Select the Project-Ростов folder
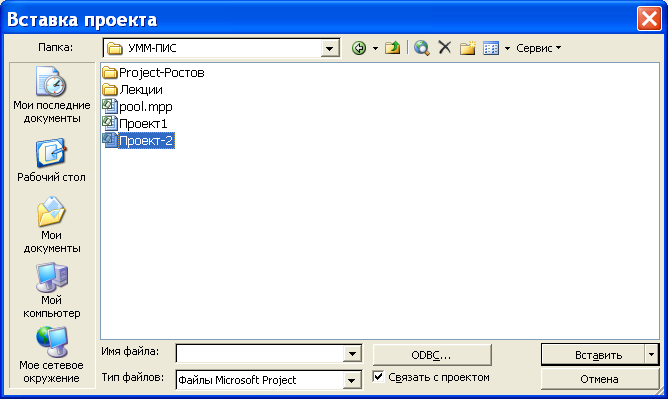 (x=153, y=73)
